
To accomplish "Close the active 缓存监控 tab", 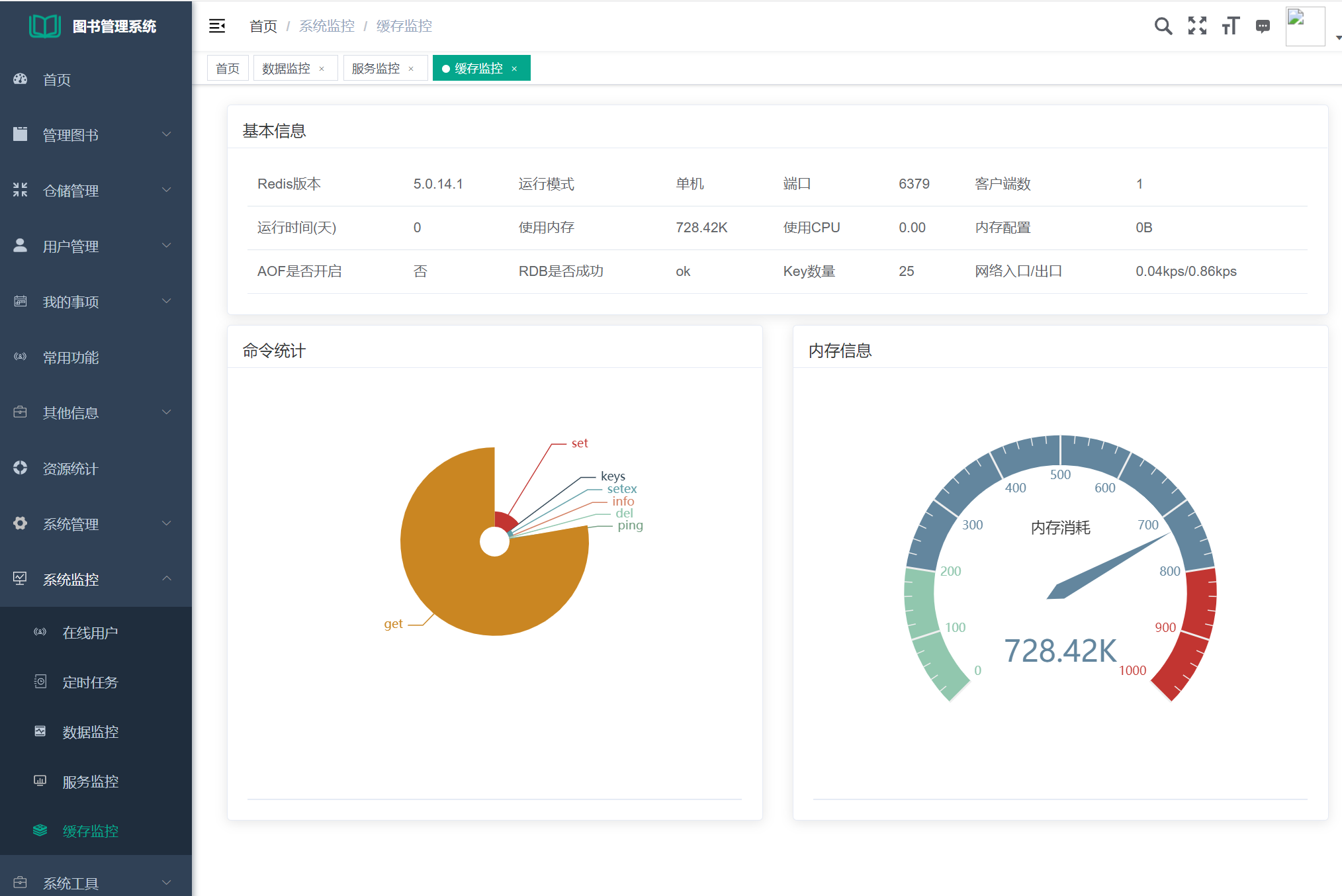I will 514,69.
